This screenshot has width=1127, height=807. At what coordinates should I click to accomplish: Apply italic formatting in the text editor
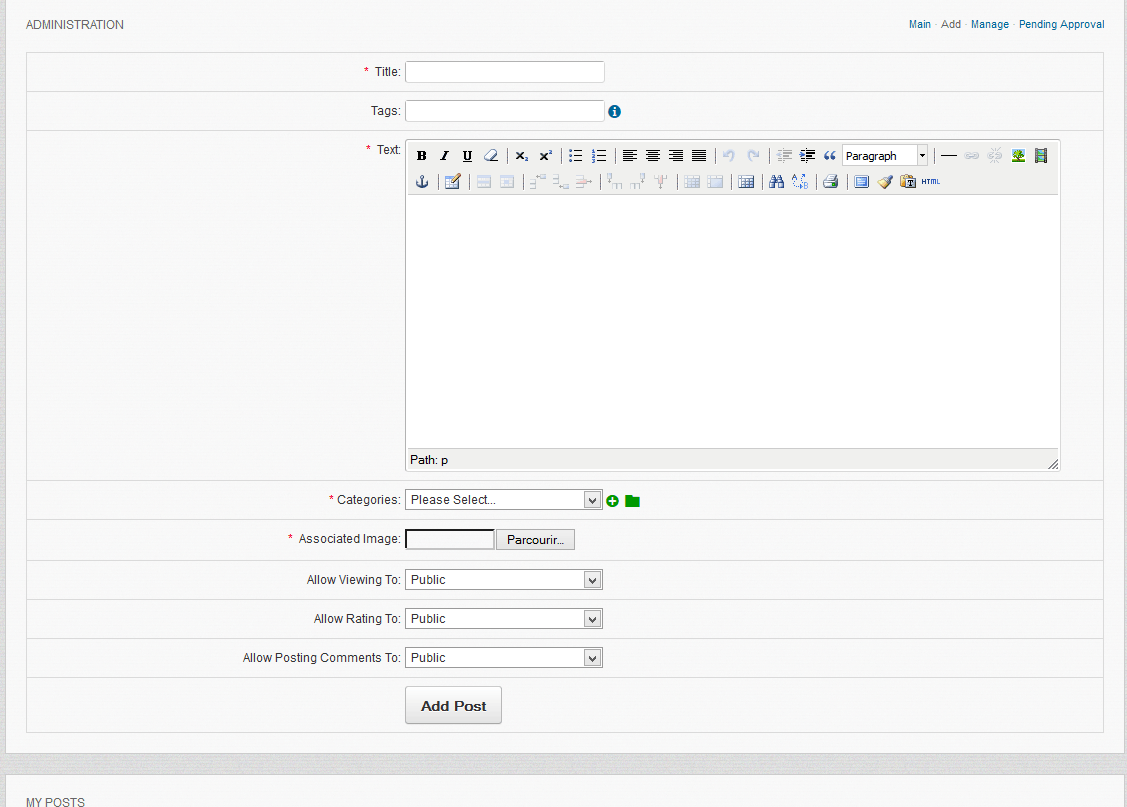445,156
